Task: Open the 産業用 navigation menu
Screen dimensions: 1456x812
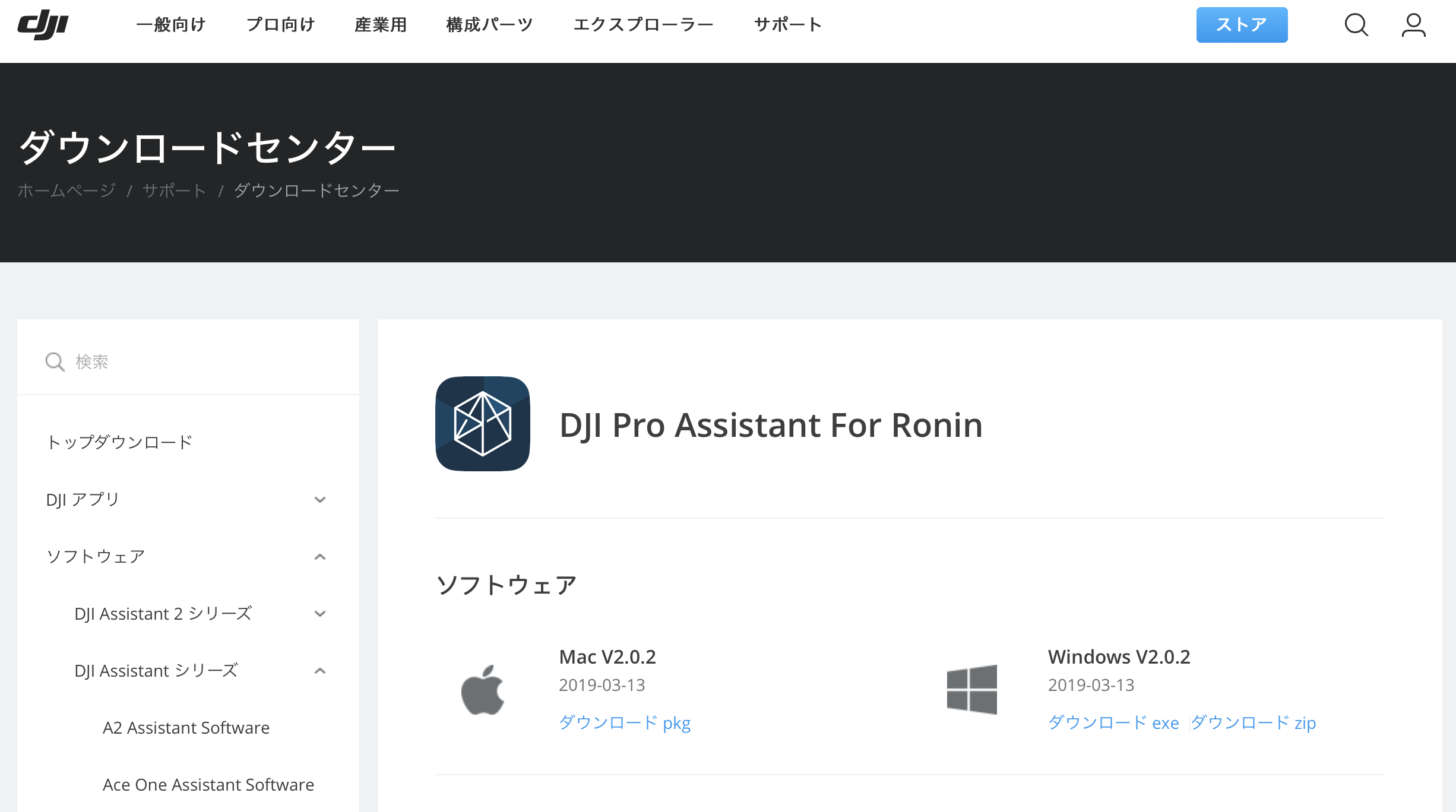Action: [381, 25]
